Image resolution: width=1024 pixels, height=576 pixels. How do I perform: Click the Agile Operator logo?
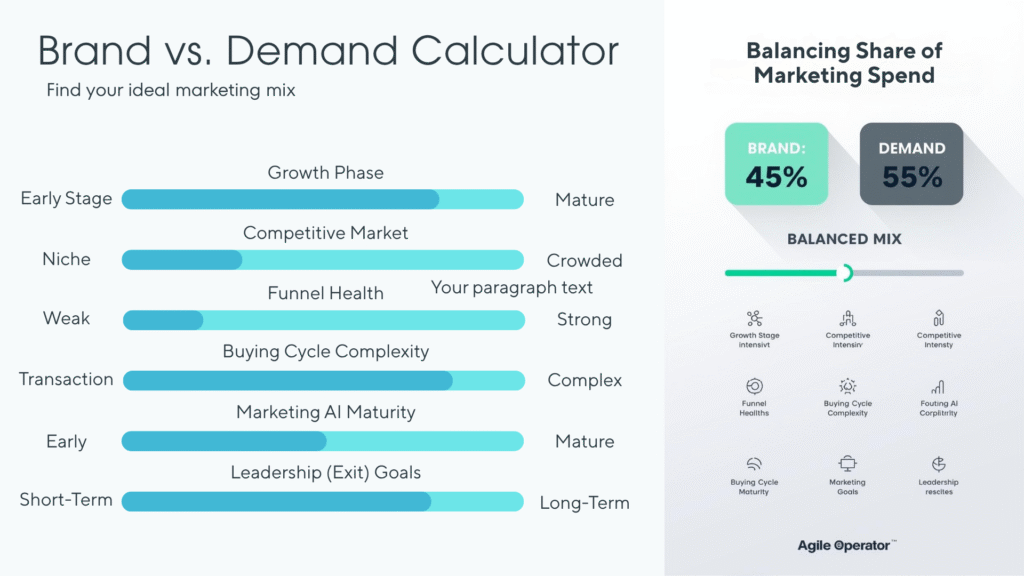pyautogui.click(x=846, y=545)
